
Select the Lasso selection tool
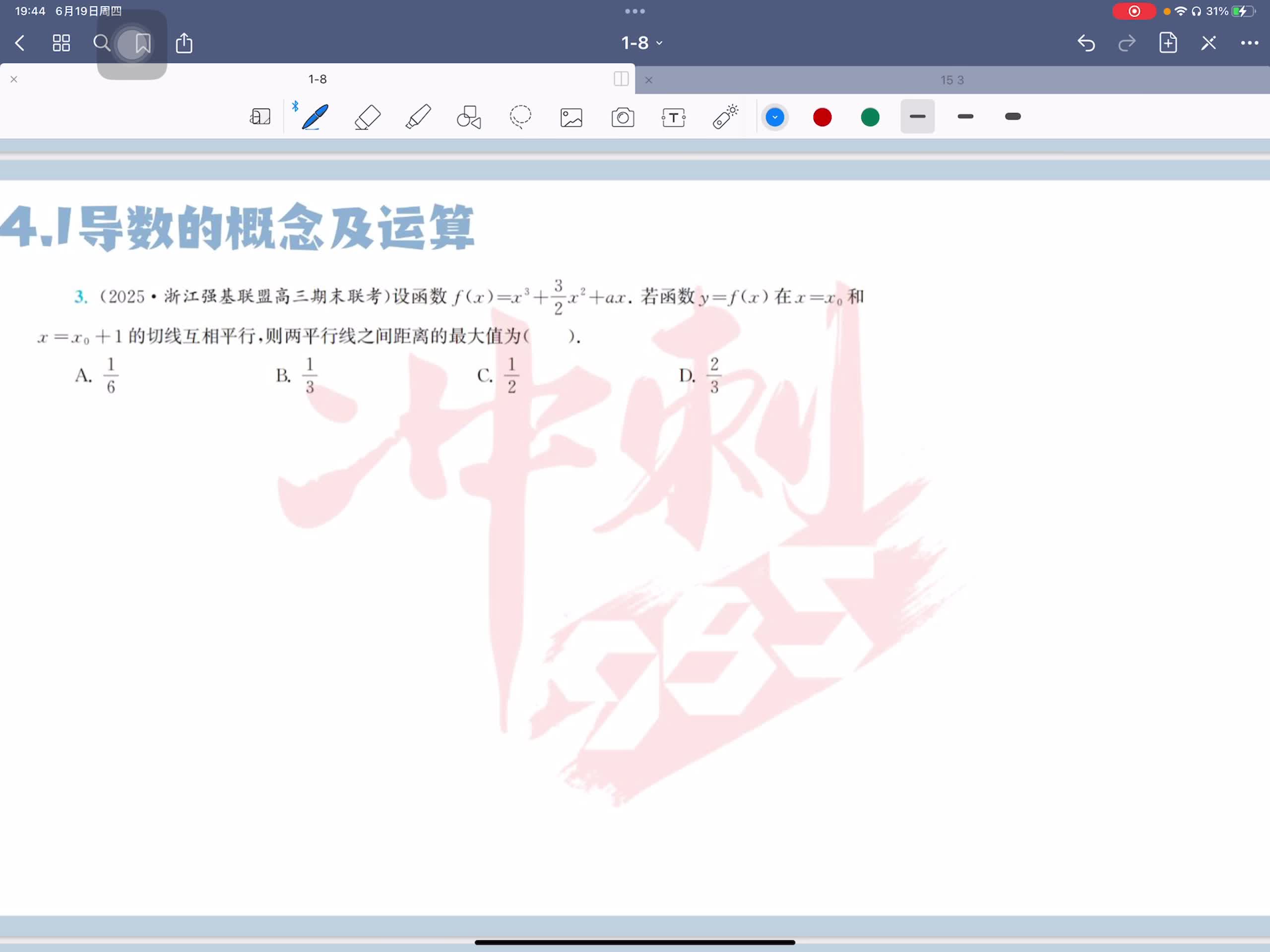coord(520,117)
